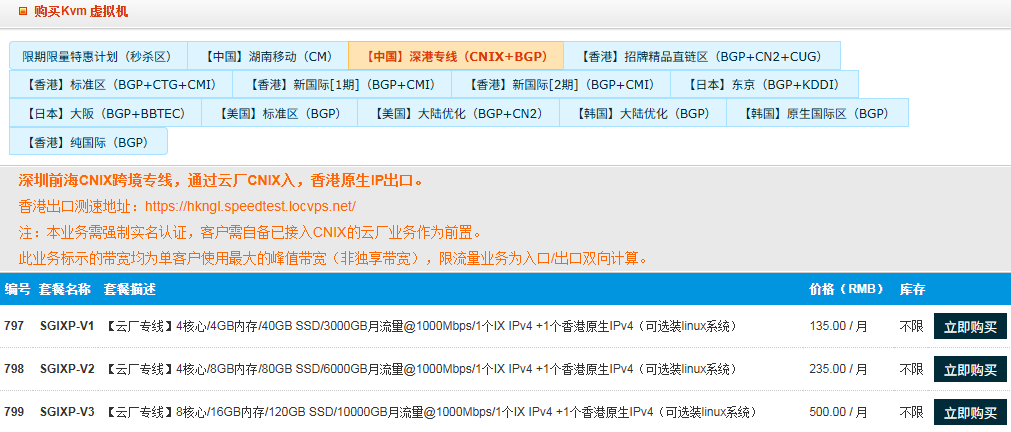
Task: Switch to 【美国】标准区（BGP）tab
Action: click(x=280, y=113)
